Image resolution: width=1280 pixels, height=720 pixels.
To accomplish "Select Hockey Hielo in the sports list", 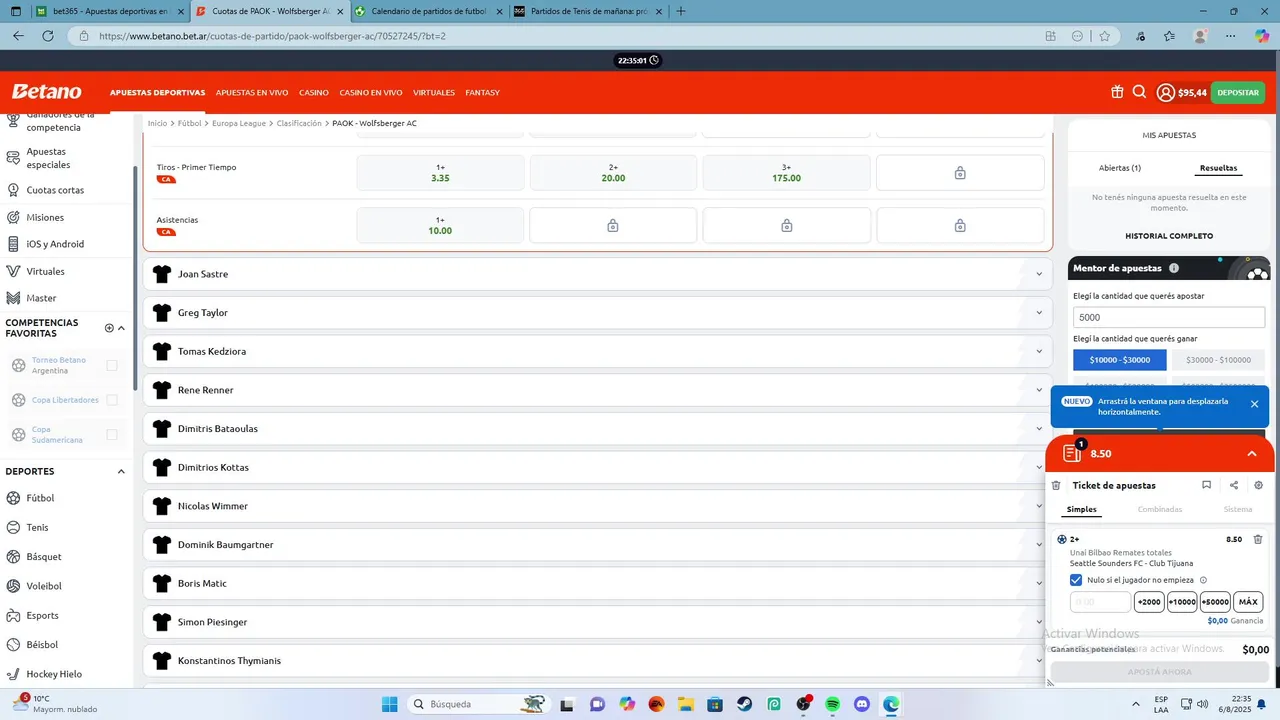I will (x=54, y=674).
